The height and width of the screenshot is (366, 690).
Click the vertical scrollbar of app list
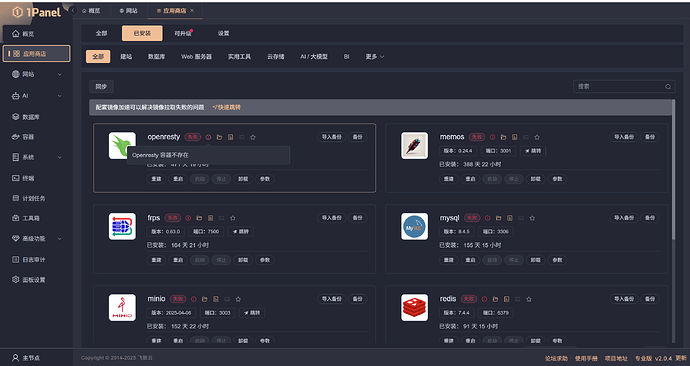(x=673, y=169)
